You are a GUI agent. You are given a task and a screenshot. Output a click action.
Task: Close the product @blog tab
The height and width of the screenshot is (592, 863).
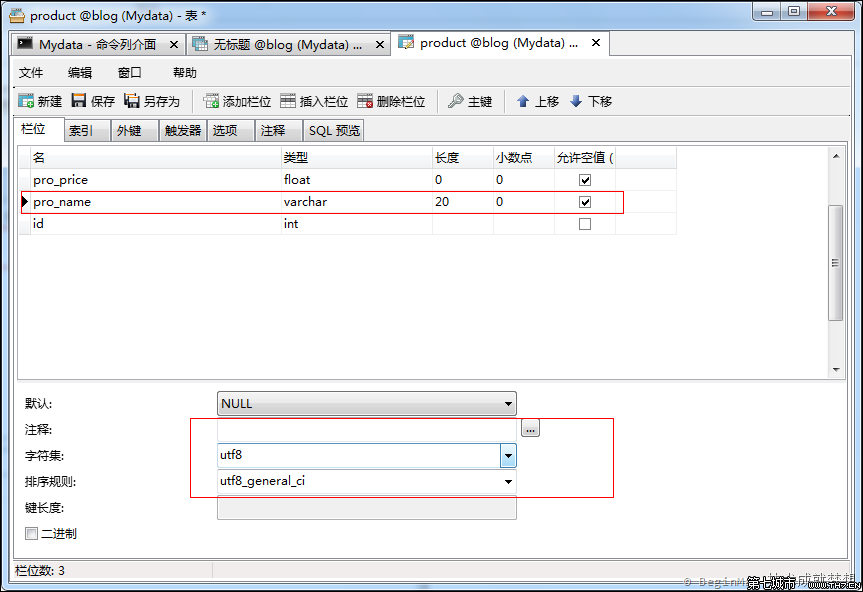[x=596, y=43]
